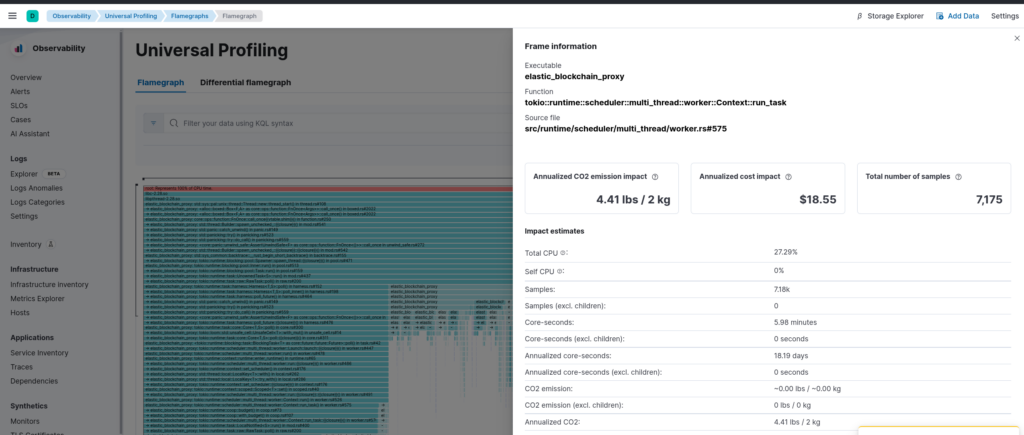The image size is (1024, 435).
Task: Click the root frame in the flamegraph
Action: click(328, 188)
